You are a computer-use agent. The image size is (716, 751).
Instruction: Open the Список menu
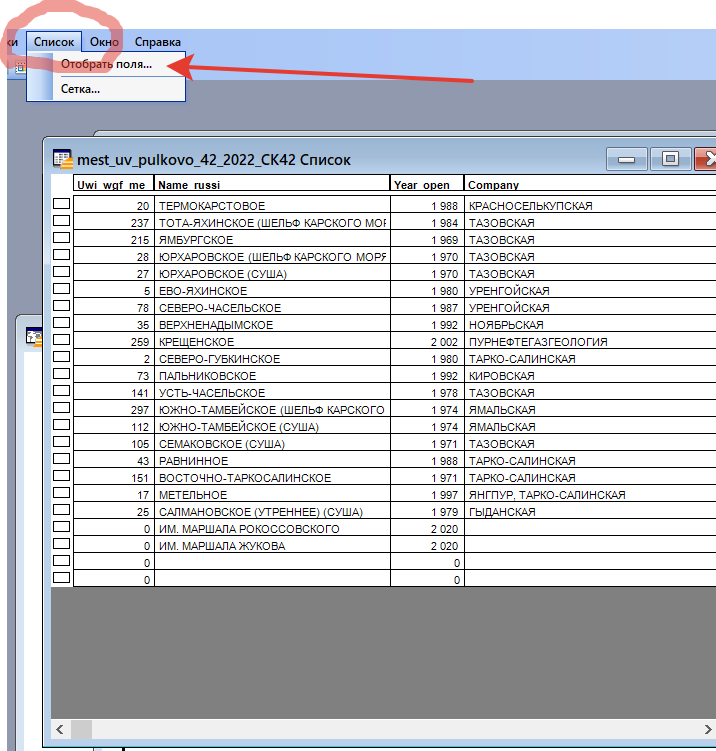pyautogui.click(x=53, y=42)
